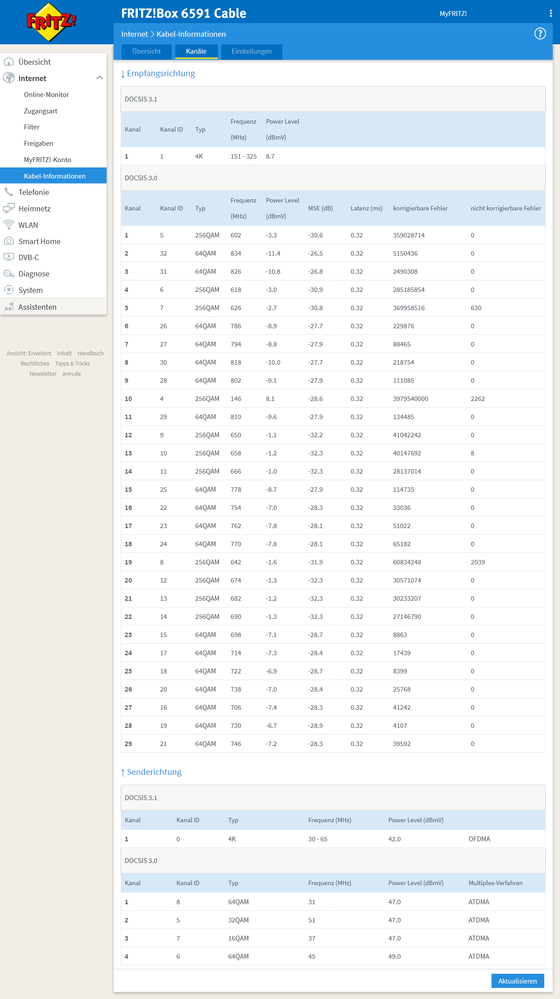The height and width of the screenshot is (999, 560).
Task: Click the Telefonie phone icon
Action: (x=9, y=192)
